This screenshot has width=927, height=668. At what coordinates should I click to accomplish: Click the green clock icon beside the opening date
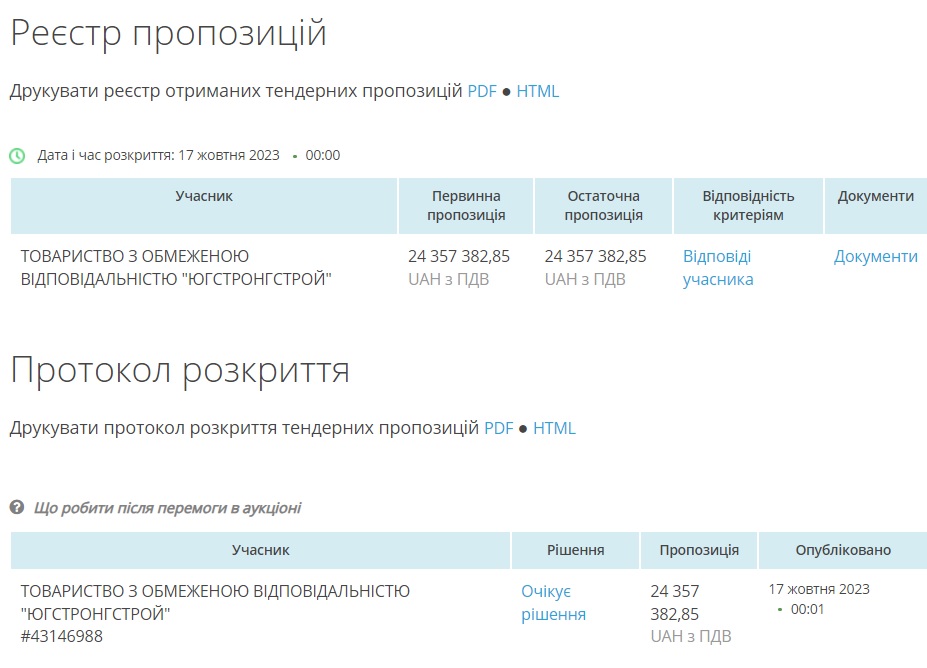click(17, 156)
